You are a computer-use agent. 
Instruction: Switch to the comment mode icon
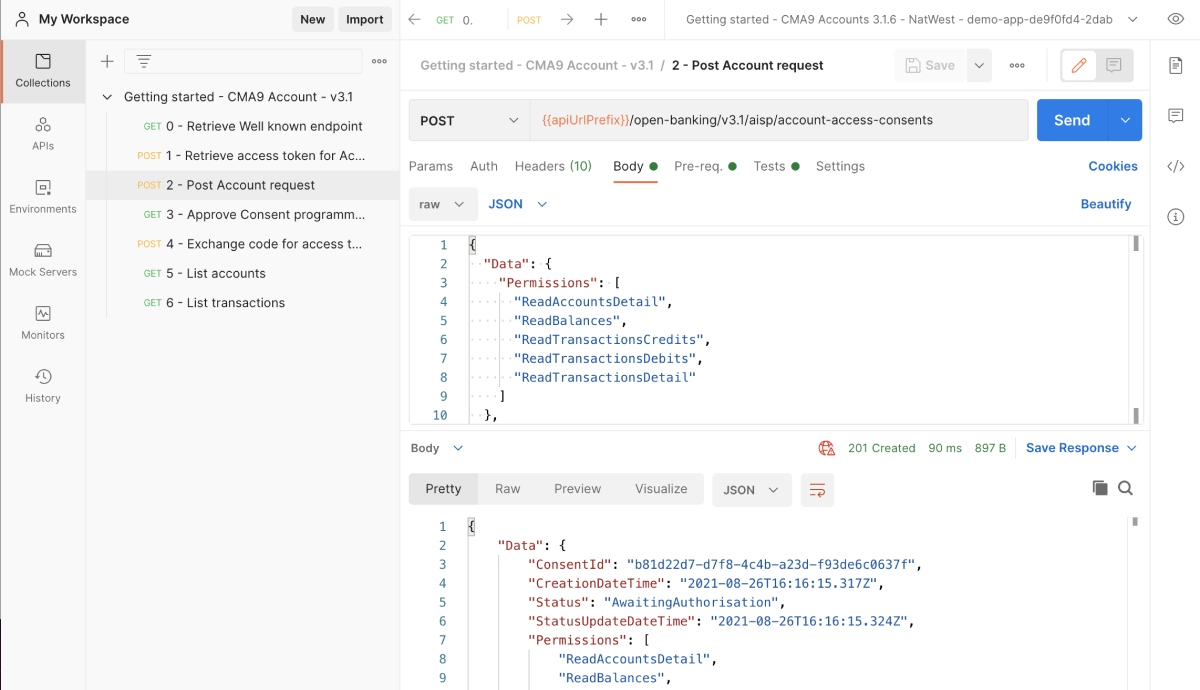[1114, 65]
